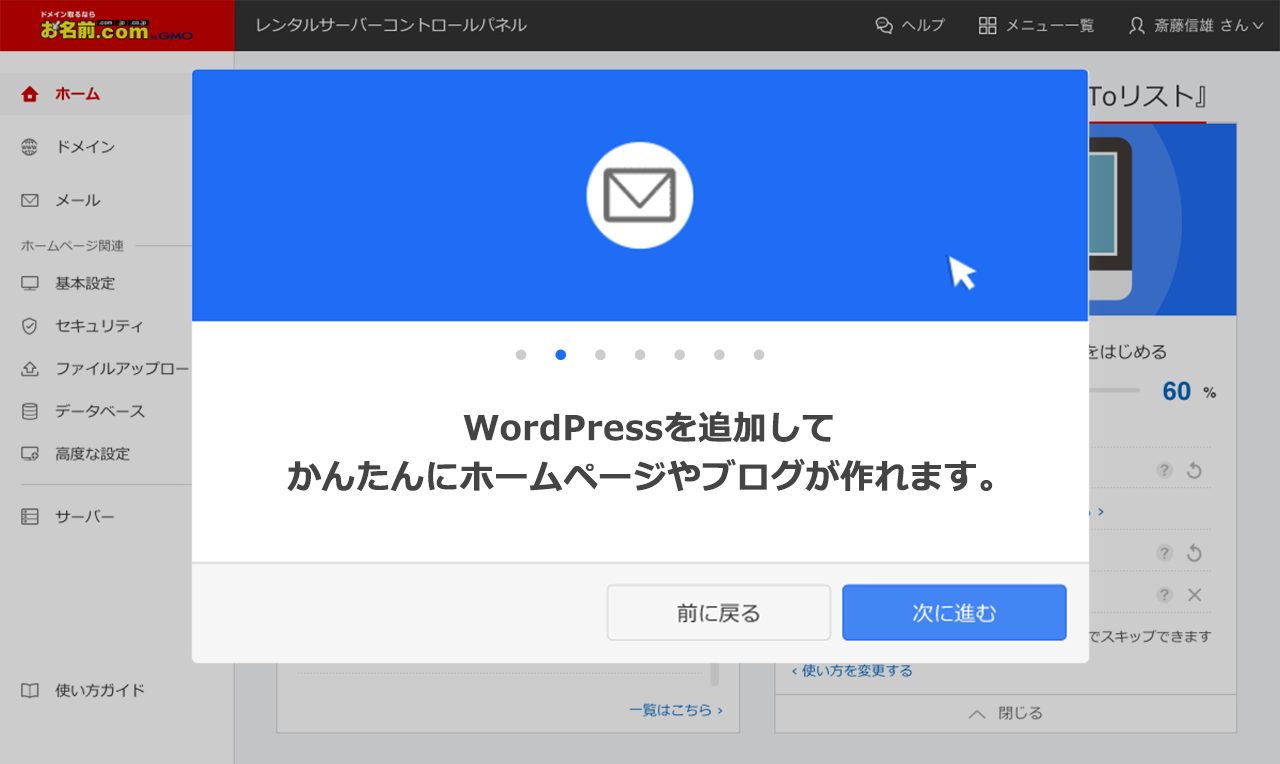Image resolution: width=1280 pixels, height=764 pixels.
Task: Click the envelope icon beside メール
Action: (x=30, y=200)
